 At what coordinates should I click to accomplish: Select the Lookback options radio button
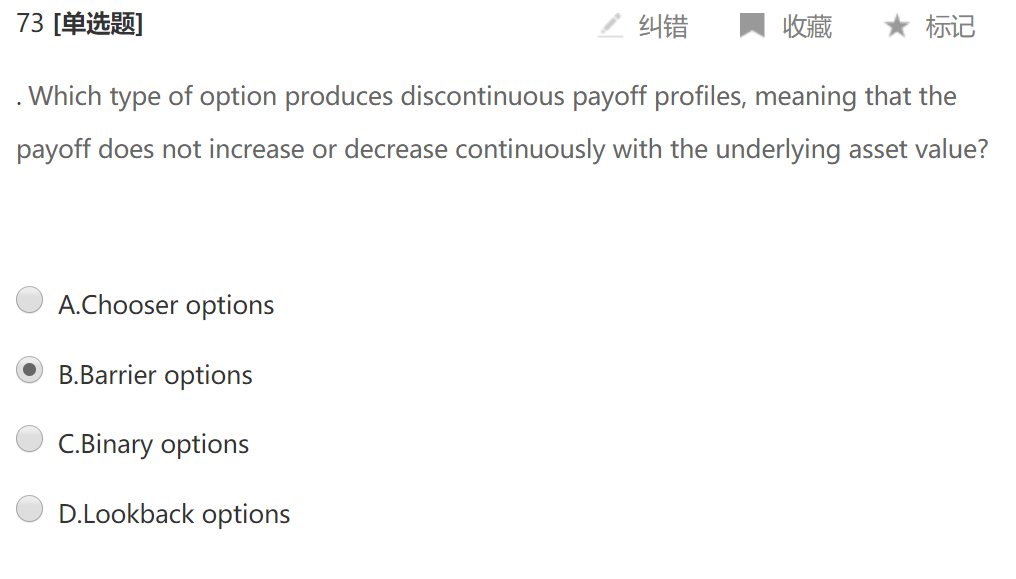pyautogui.click(x=30, y=509)
